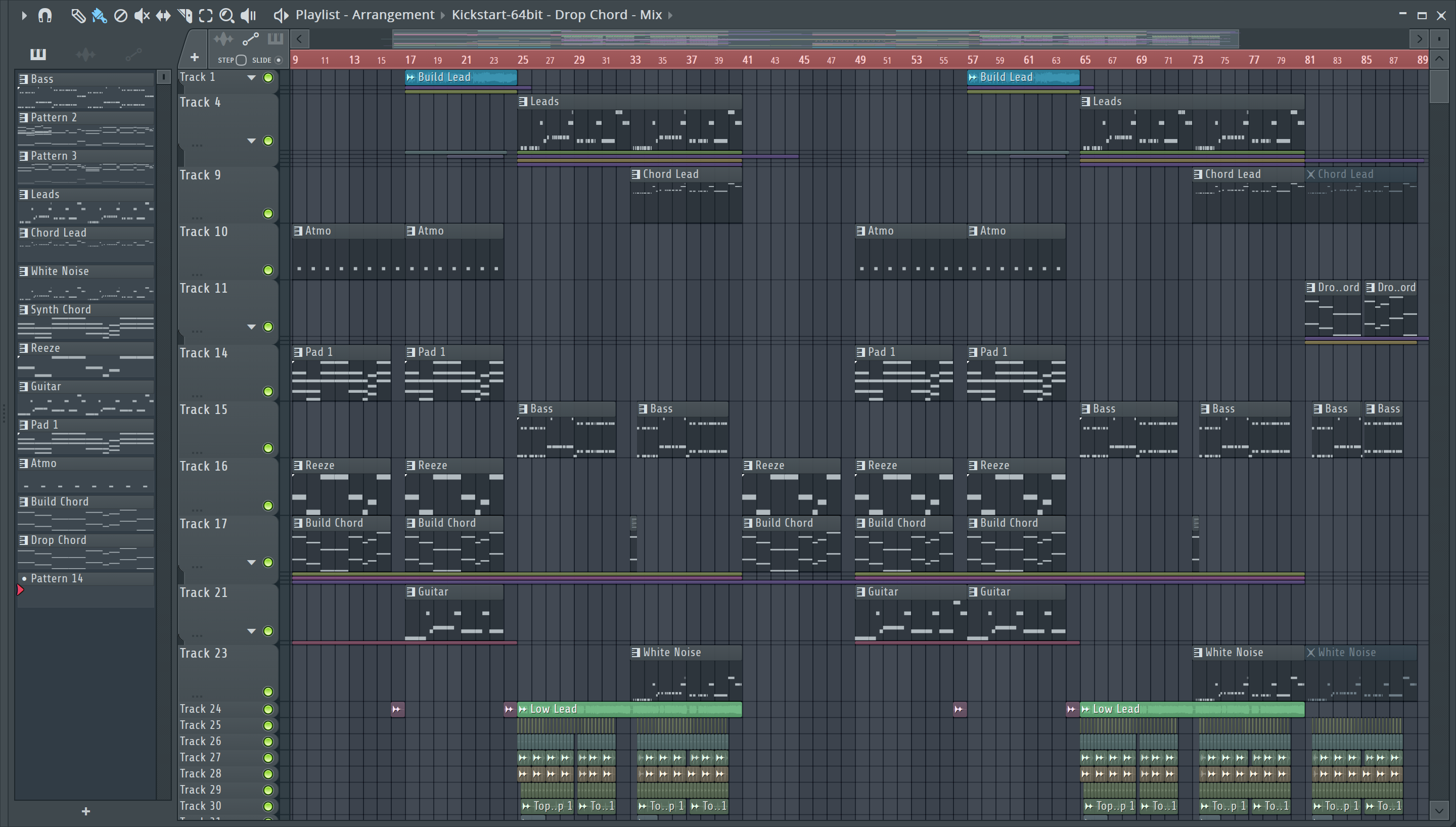Show patterns in the picker panel
The image size is (1456, 827).
[38, 54]
